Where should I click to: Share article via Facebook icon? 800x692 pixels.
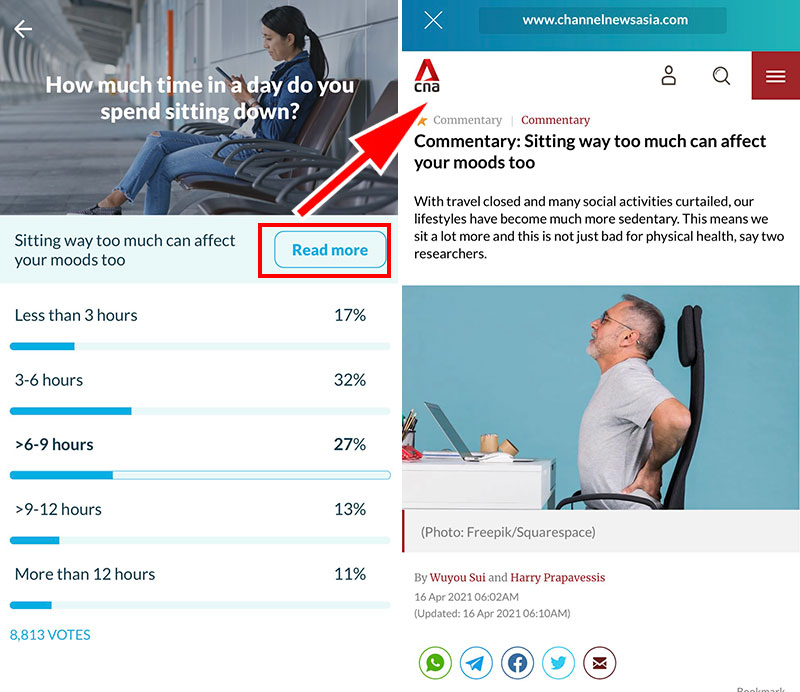click(x=517, y=663)
